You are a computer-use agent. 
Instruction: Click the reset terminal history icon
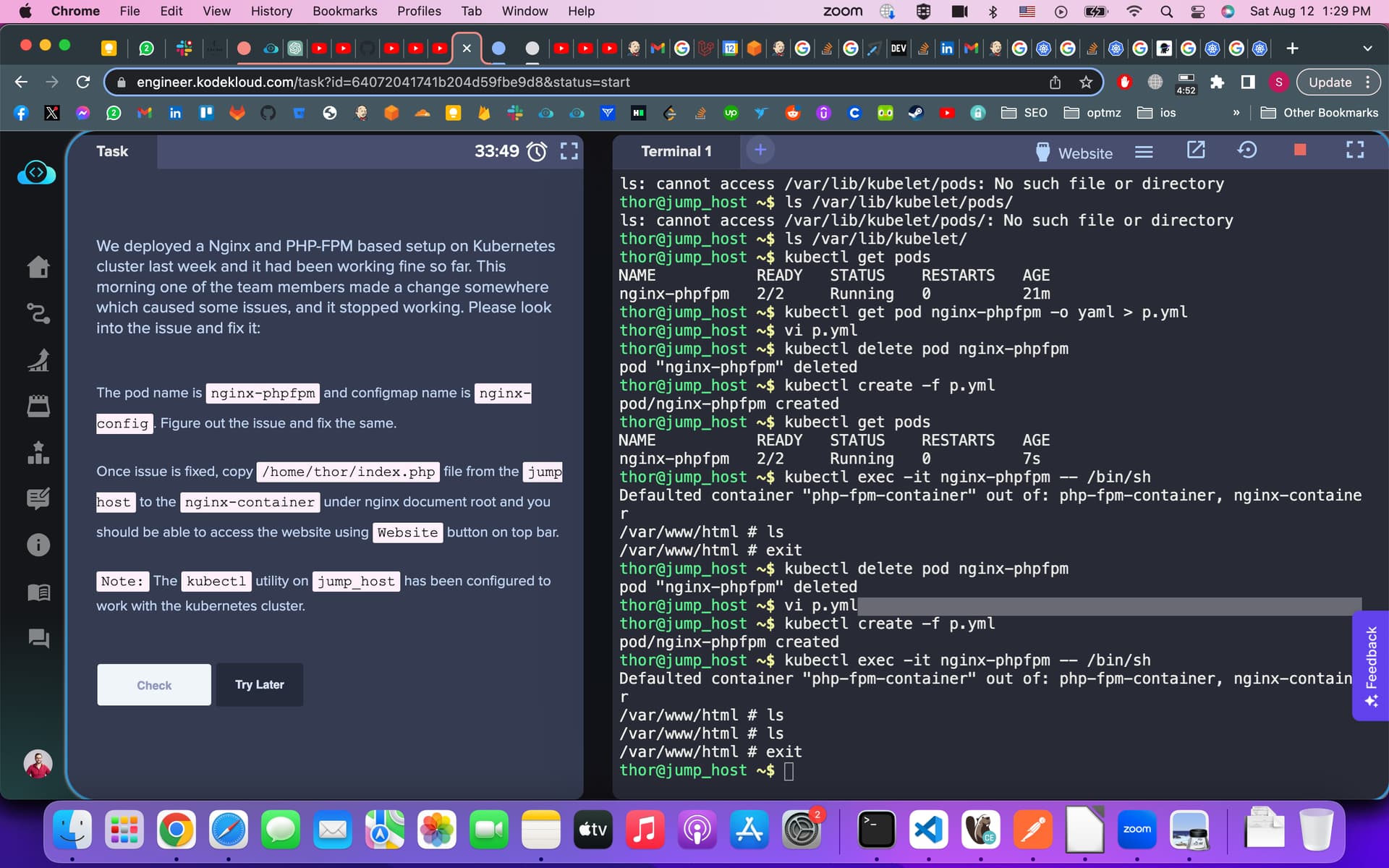(1246, 150)
